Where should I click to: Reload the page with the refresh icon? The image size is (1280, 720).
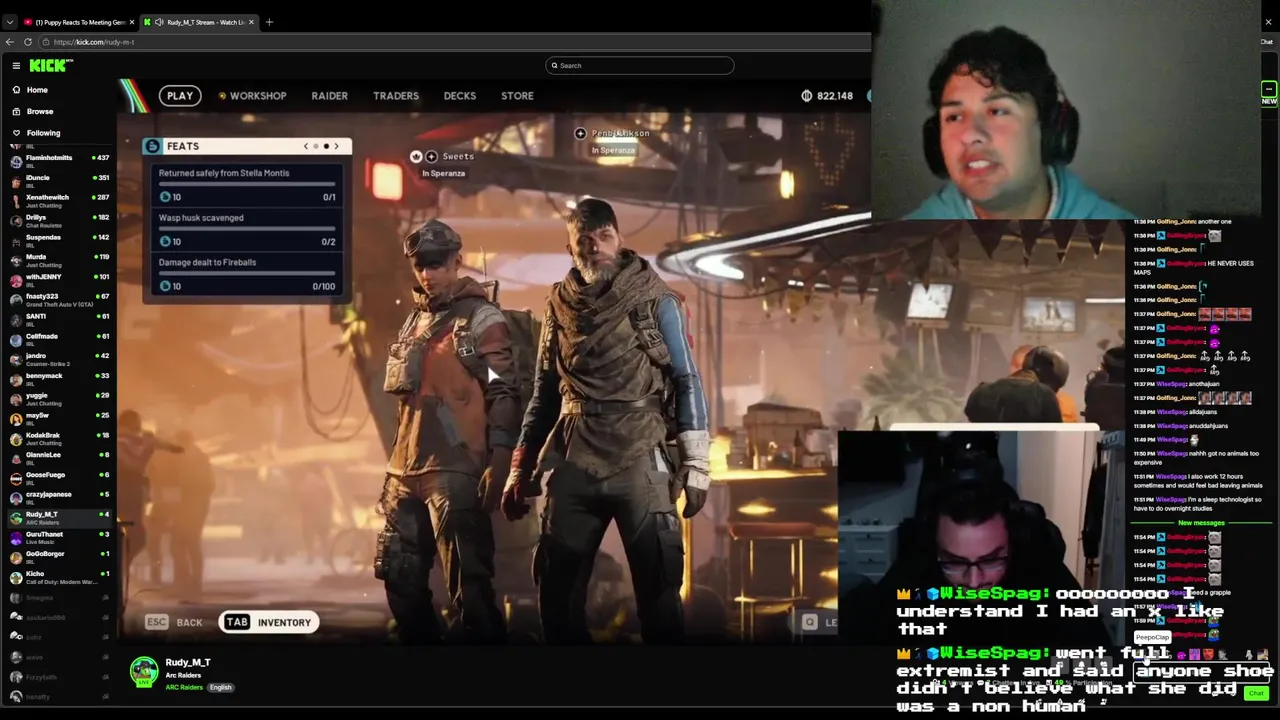click(28, 42)
